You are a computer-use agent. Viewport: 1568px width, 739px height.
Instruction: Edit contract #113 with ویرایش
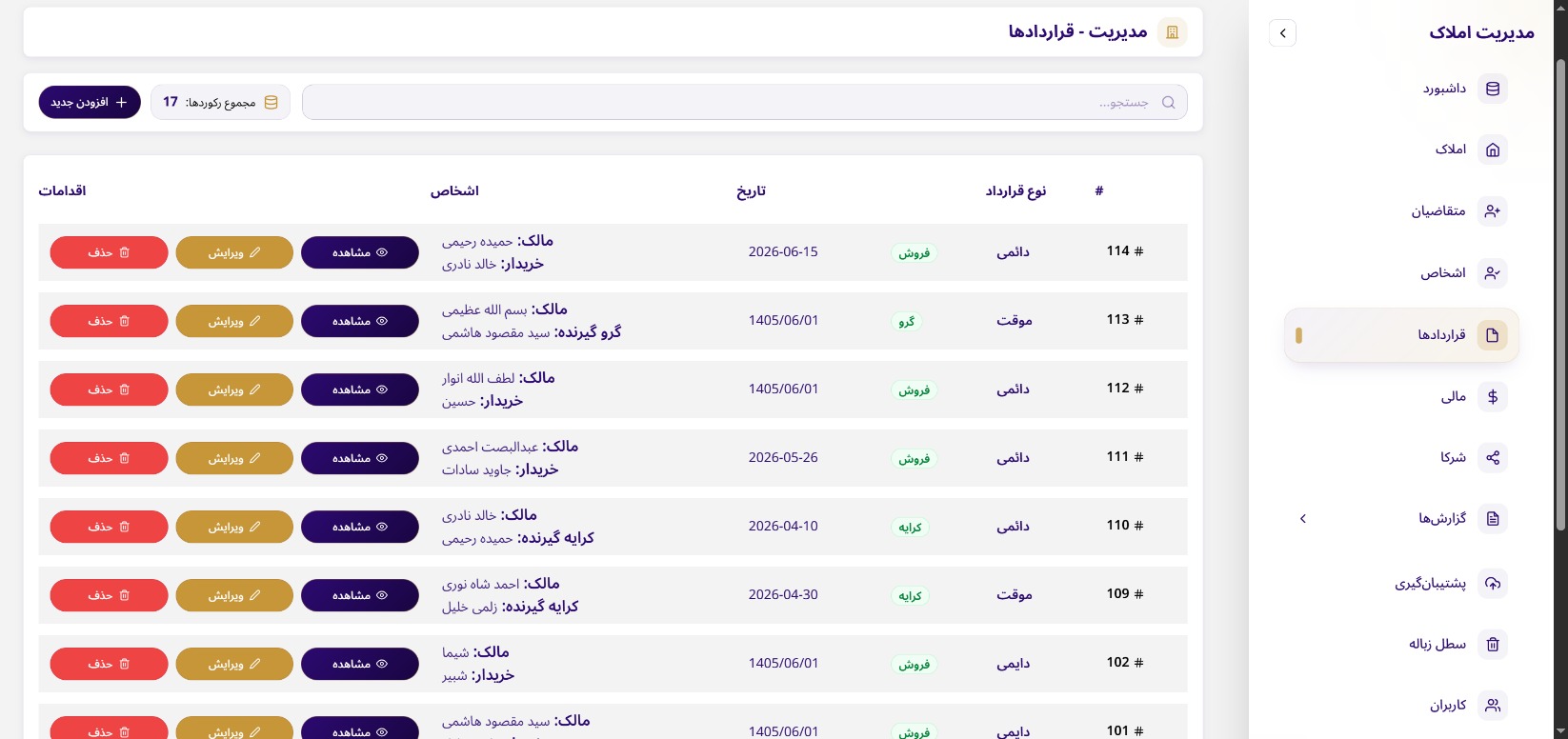pyautogui.click(x=234, y=321)
